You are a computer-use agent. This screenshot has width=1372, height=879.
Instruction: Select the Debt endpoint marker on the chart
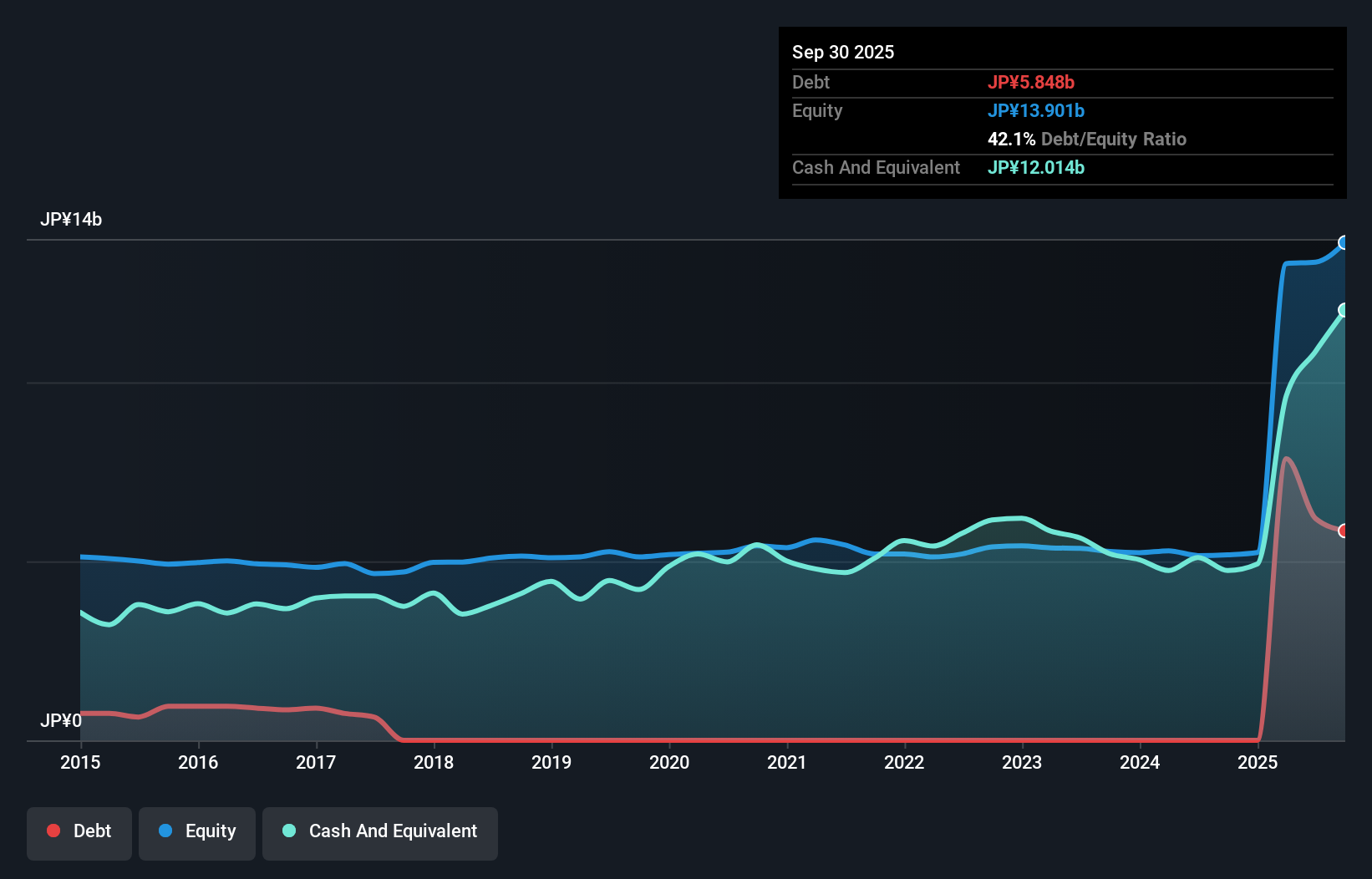point(1344,531)
